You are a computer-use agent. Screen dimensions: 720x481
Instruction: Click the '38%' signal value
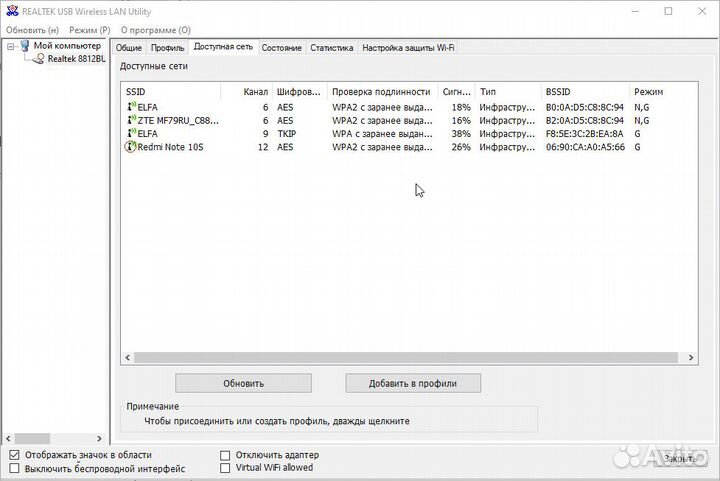coord(461,134)
